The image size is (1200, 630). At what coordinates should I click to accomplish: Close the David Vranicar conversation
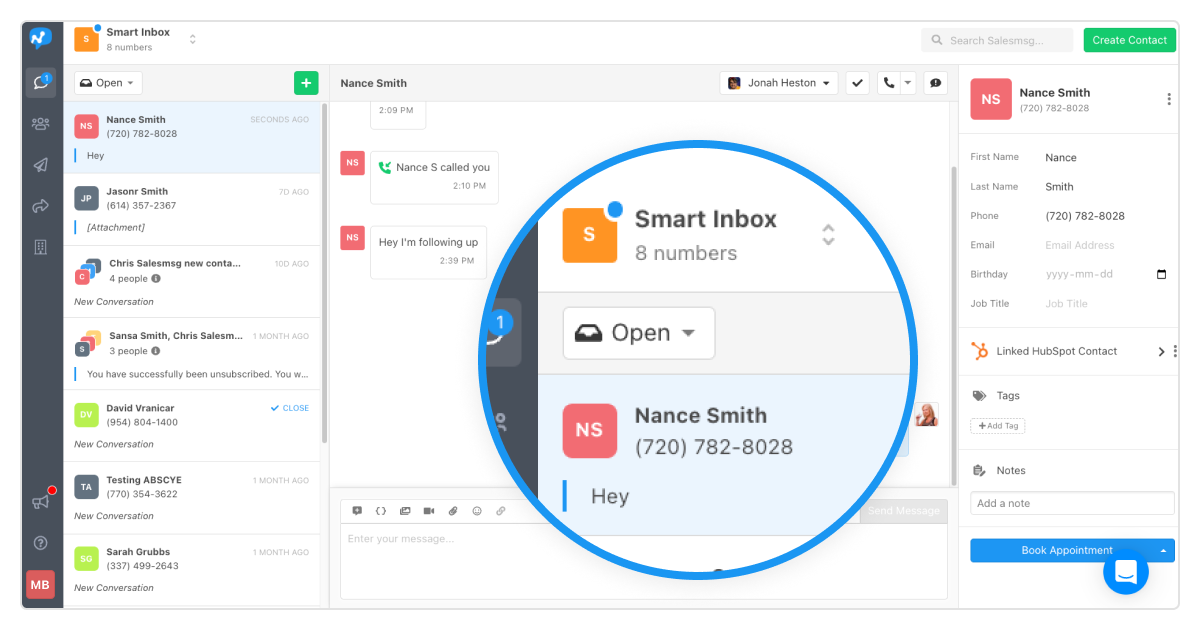290,408
